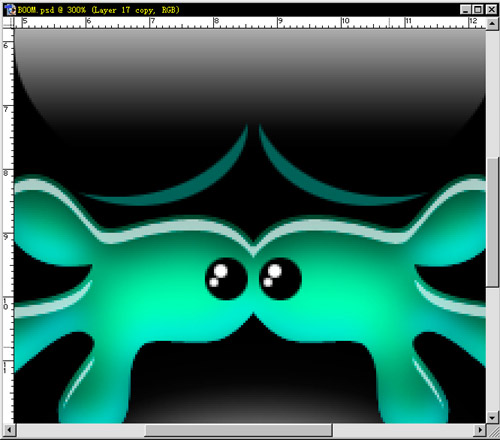Click horizontal scrollbar track left of thumb
Image resolution: width=500 pixels, height=440 pixels.
[x=80, y=430]
